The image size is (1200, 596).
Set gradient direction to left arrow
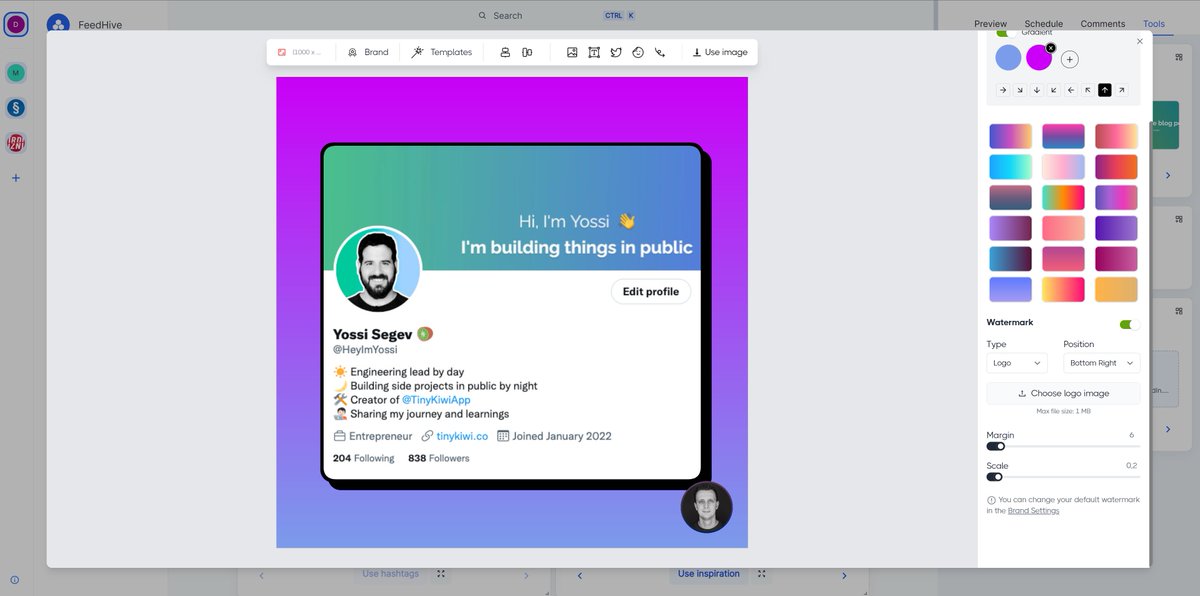click(1071, 90)
